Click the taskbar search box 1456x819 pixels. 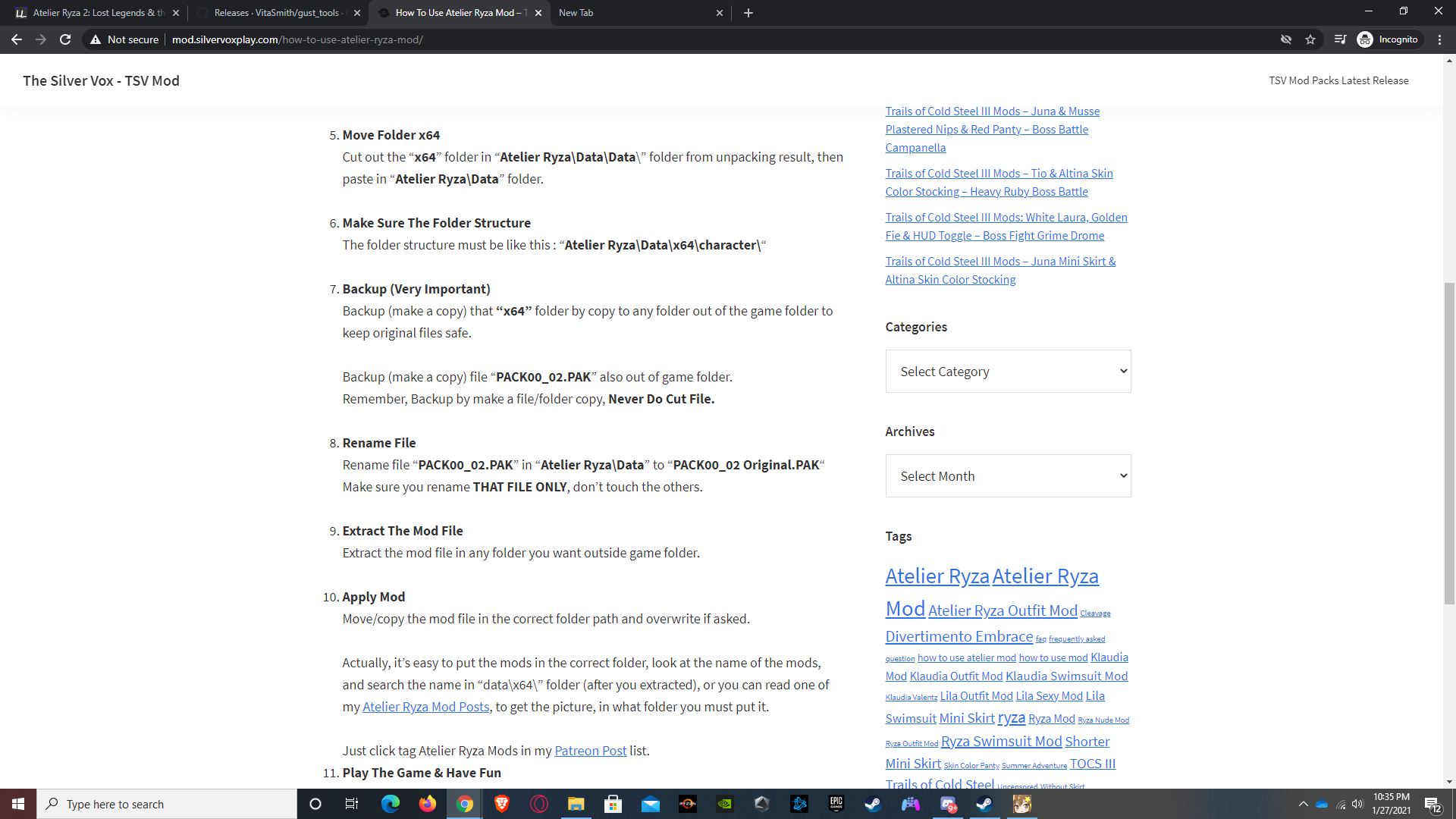point(167,804)
